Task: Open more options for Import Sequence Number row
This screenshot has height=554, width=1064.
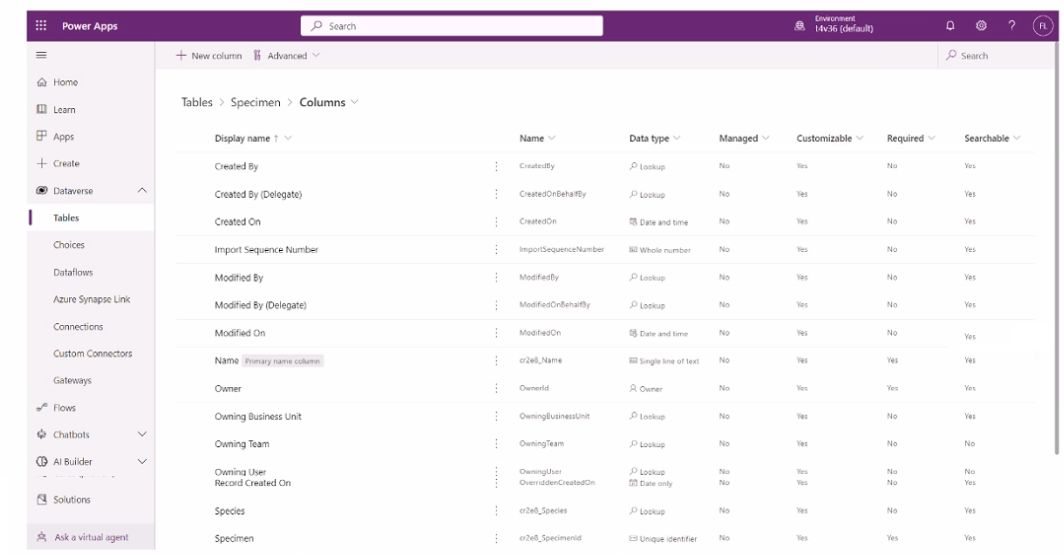Action: tap(496, 250)
